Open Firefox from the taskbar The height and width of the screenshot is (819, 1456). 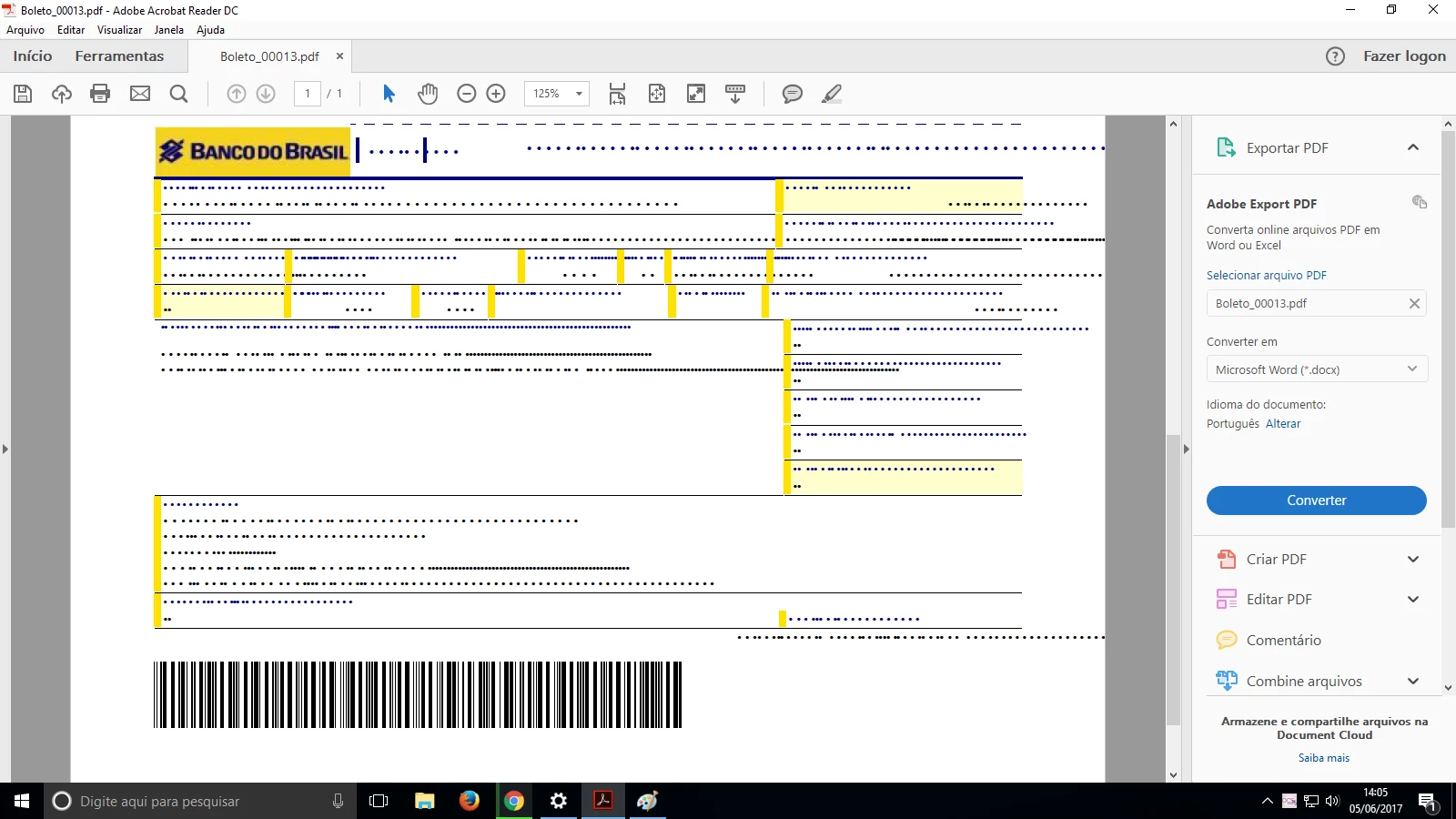pos(470,801)
